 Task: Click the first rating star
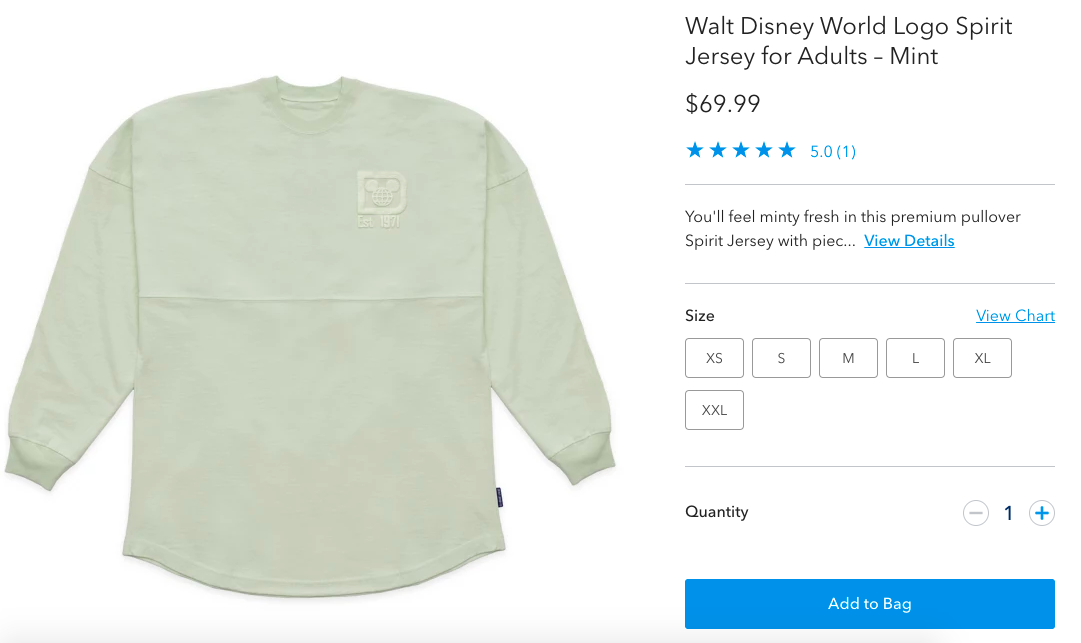695,151
